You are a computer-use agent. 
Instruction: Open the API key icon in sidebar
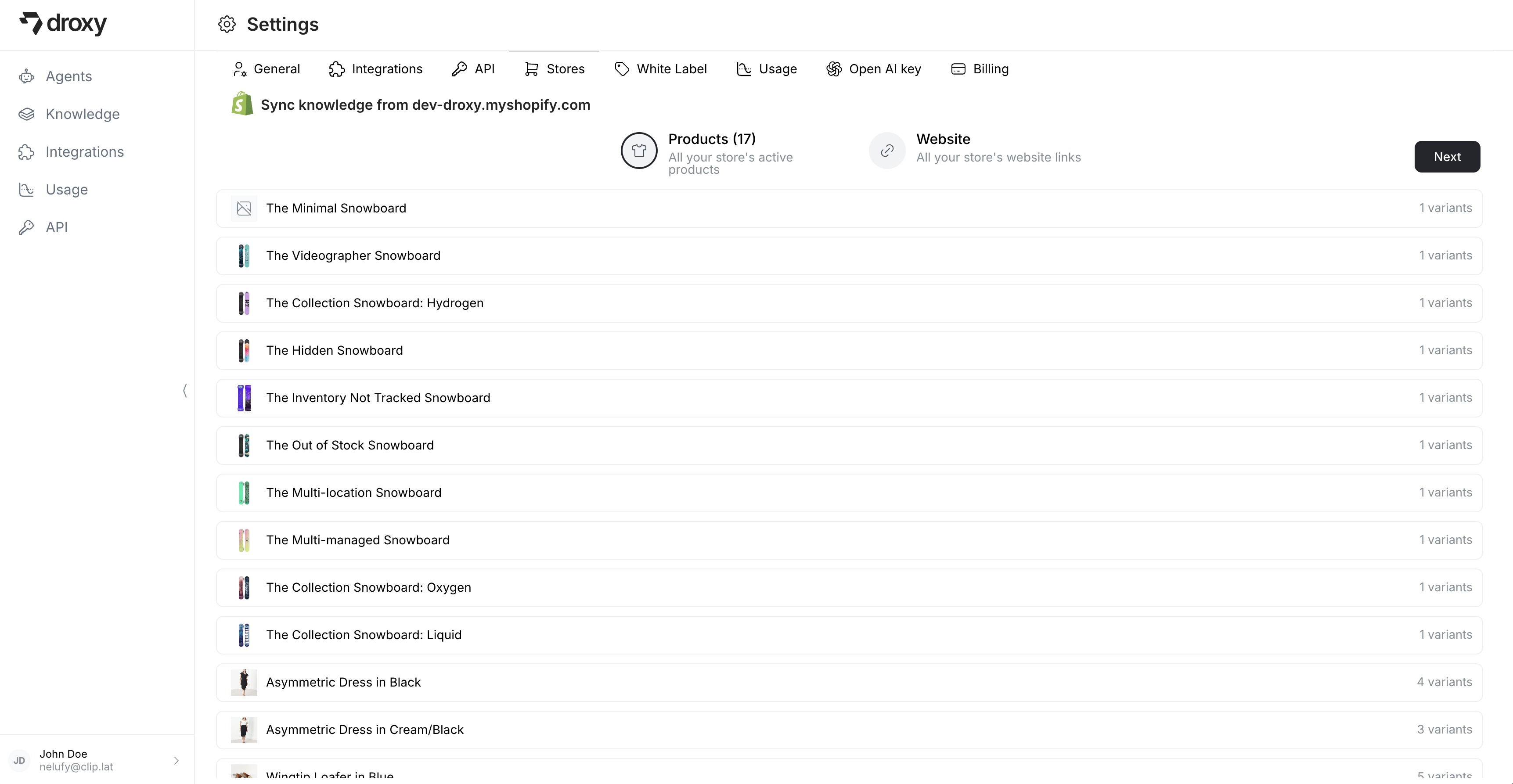click(x=26, y=227)
